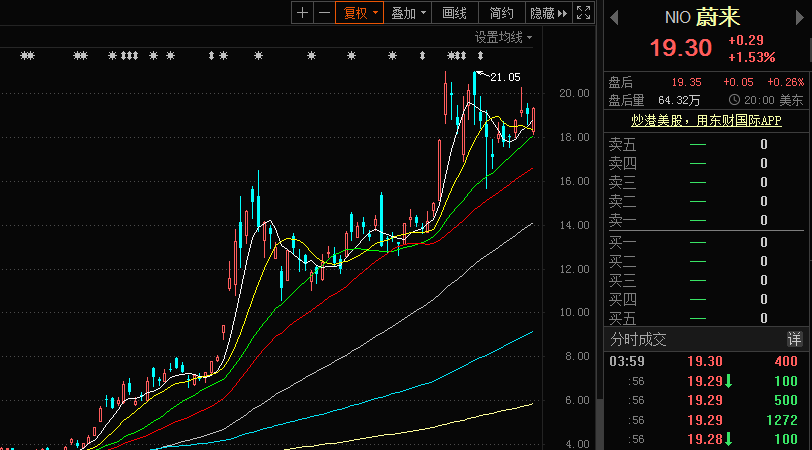The height and width of the screenshot is (450, 812).
Task: Click the event marker above the 21.05 peak
Action: pyautogui.click(x=479, y=56)
